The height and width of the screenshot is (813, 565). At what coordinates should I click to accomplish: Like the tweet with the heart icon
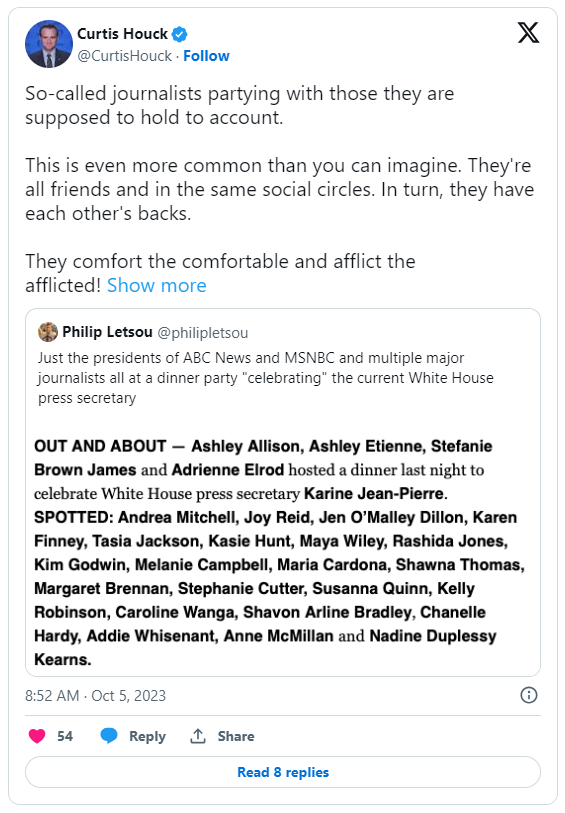coord(37,736)
